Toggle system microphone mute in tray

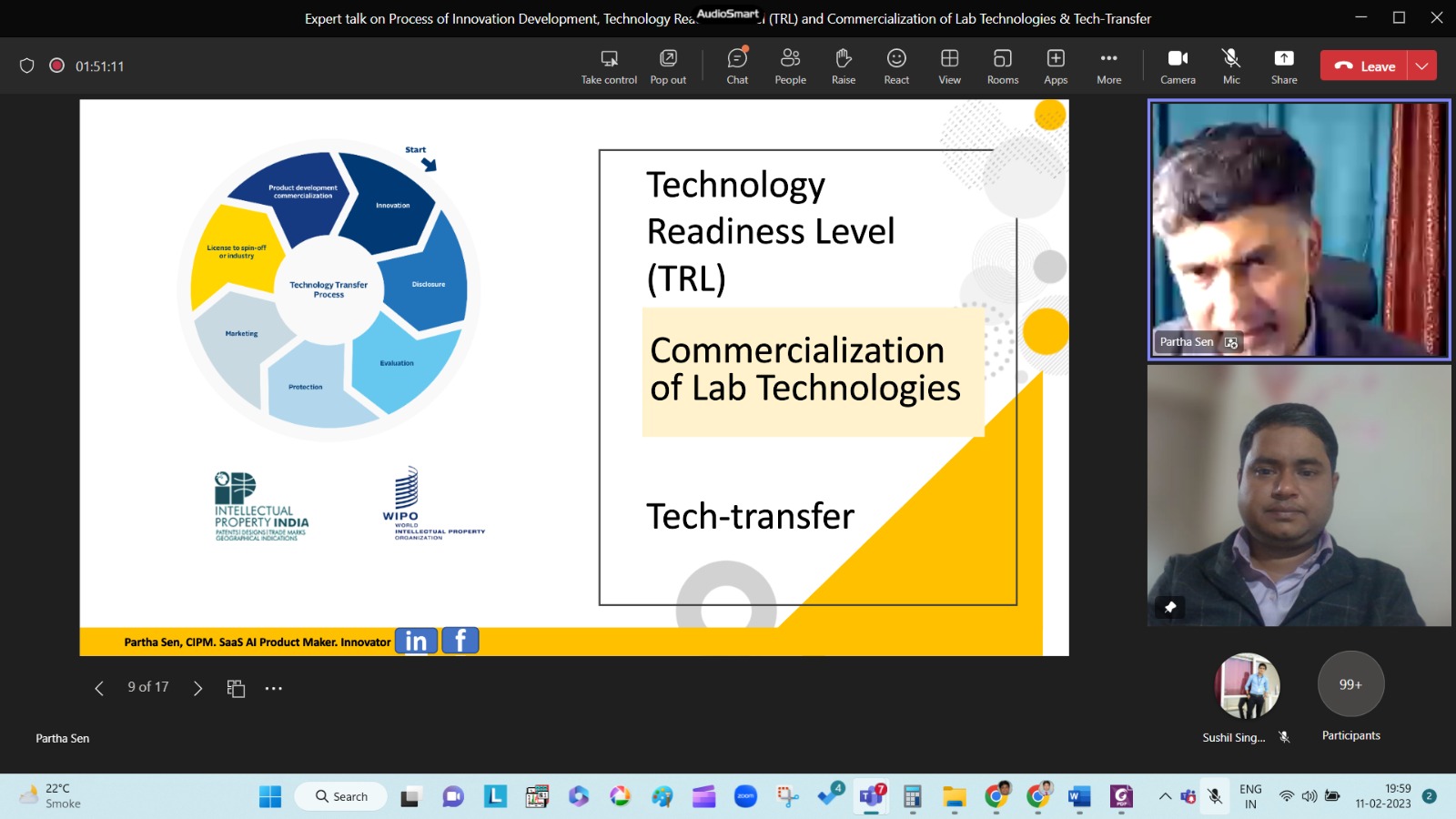(1215, 796)
